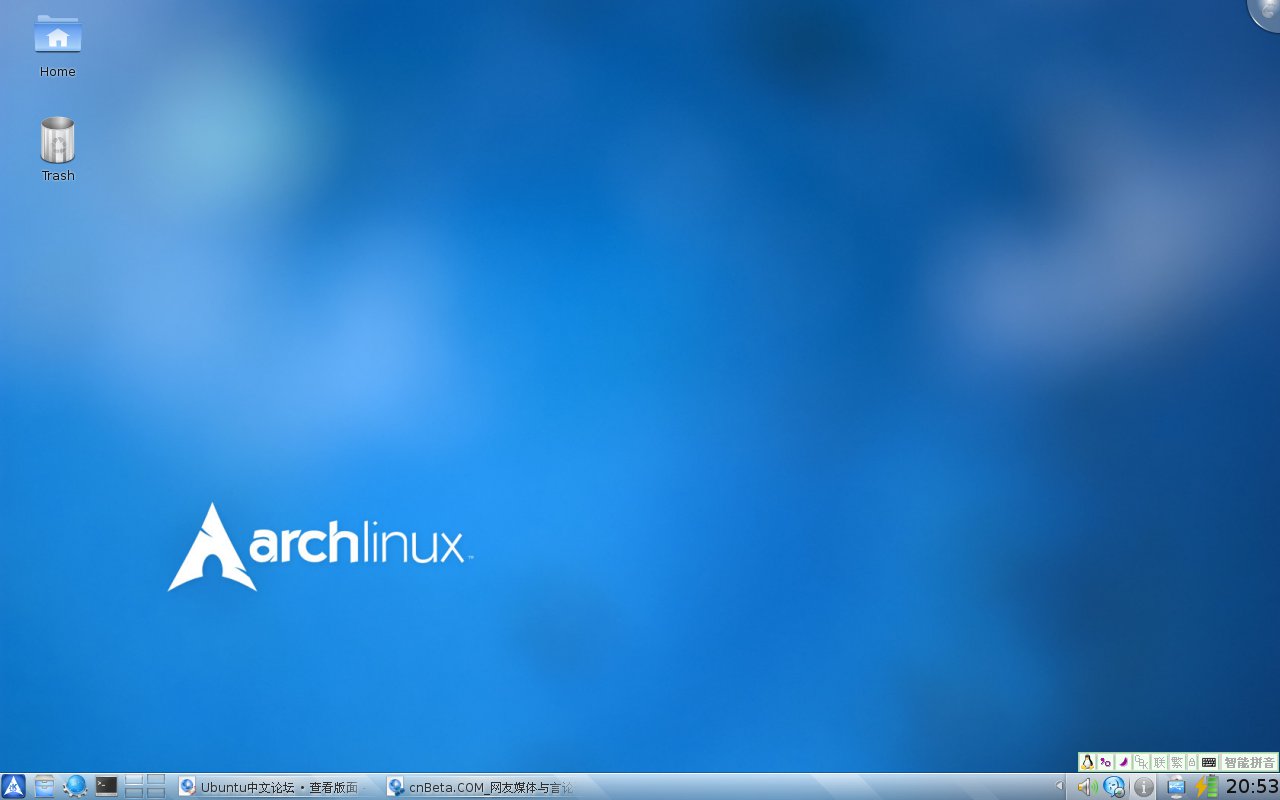The image size is (1280, 800).
Task: Open the Trash desktop icon
Action: pos(57,150)
